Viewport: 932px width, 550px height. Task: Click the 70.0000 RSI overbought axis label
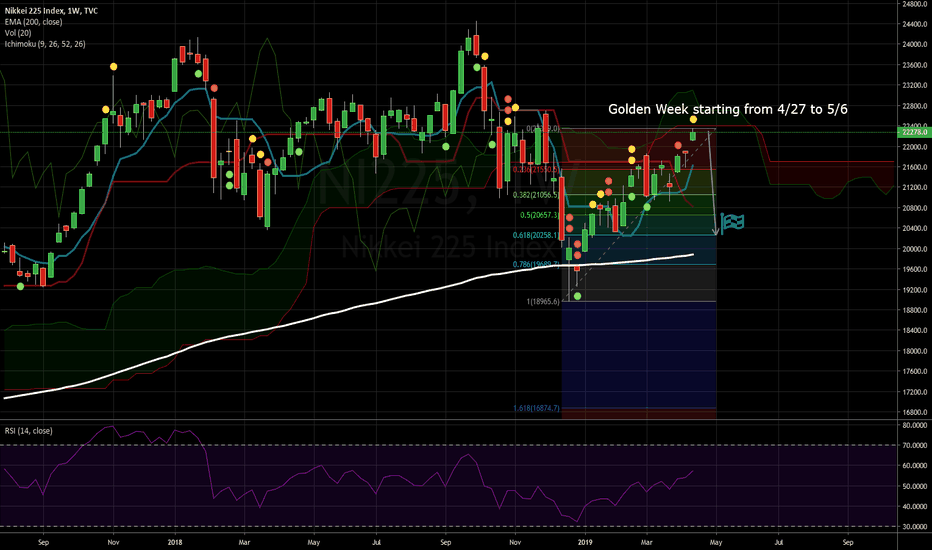point(914,445)
